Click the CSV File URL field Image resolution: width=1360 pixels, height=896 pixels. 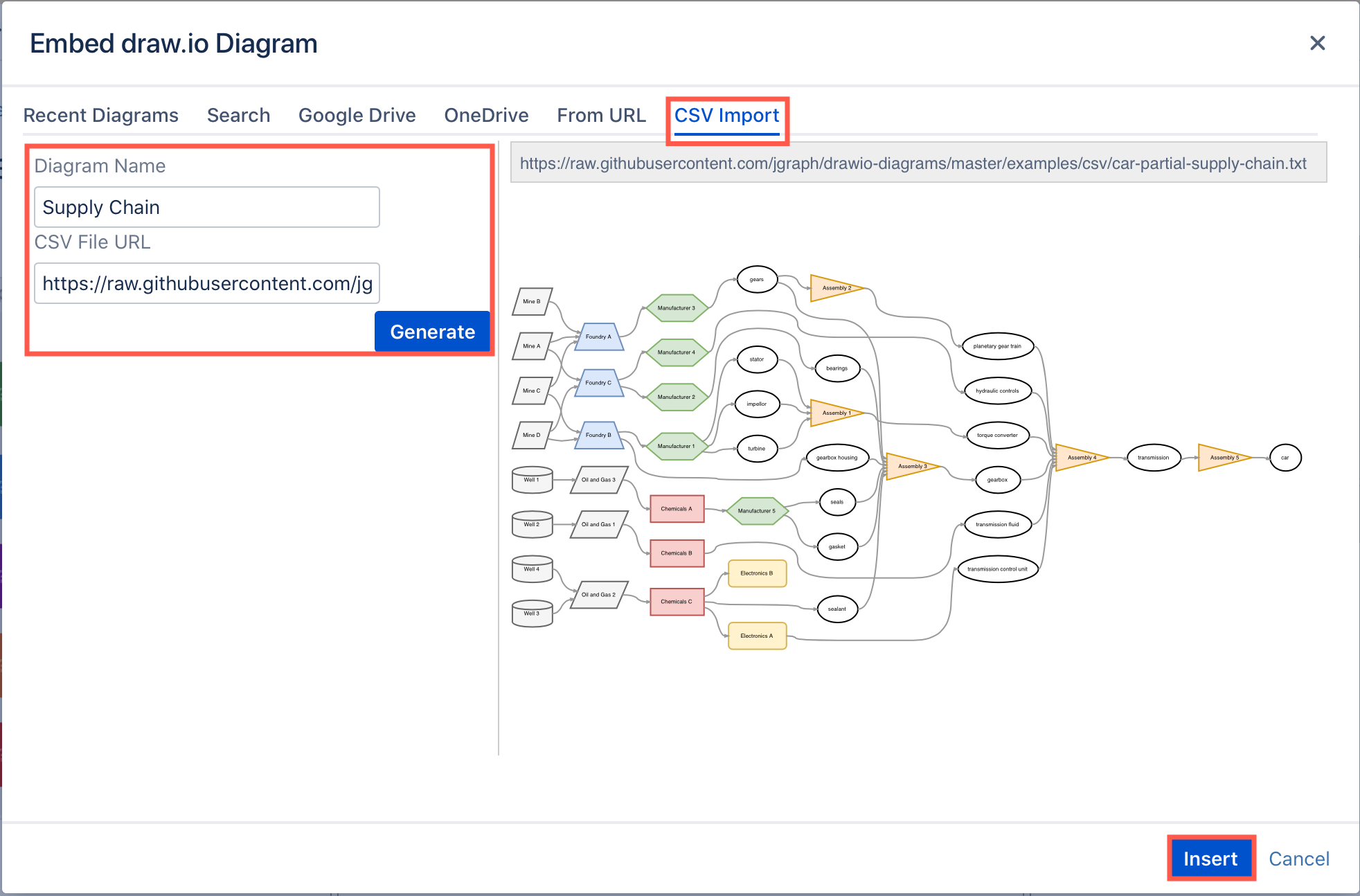[206, 283]
